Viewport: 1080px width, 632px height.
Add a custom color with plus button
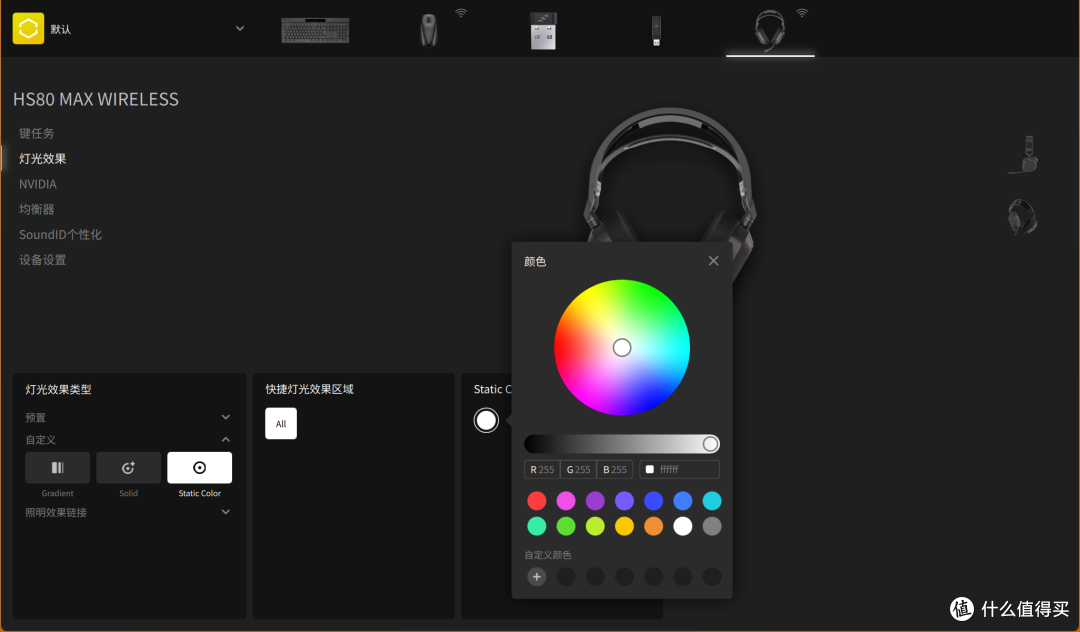coord(537,577)
